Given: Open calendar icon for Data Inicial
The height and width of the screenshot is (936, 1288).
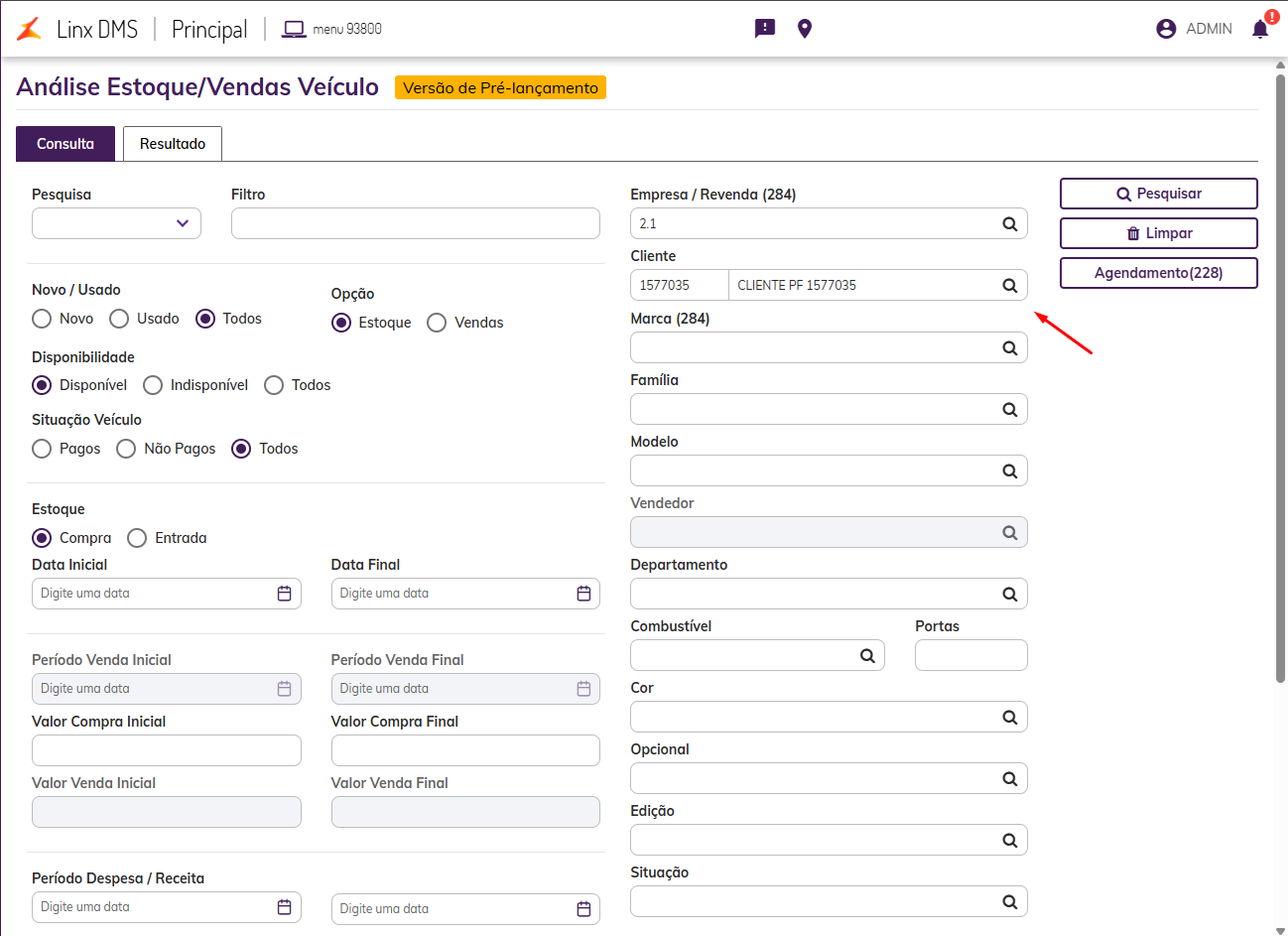Looking at the screenshot, I should [x=285, y=594].
